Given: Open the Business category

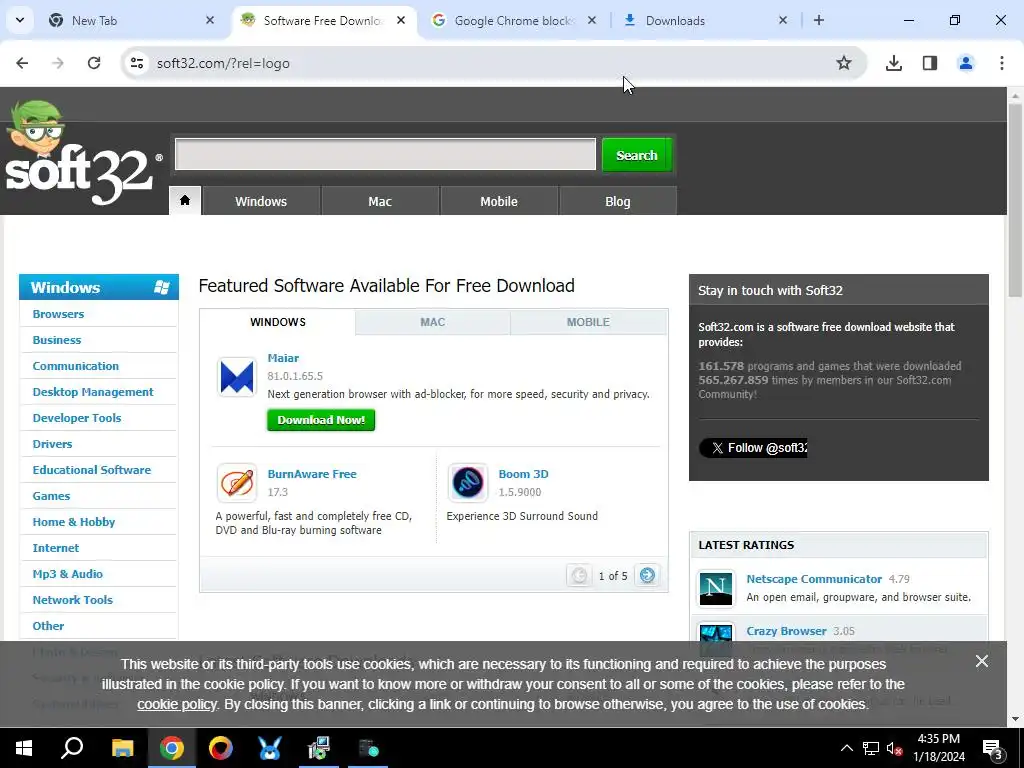Looking at the screenshot, I should click(x=57, y=340).
